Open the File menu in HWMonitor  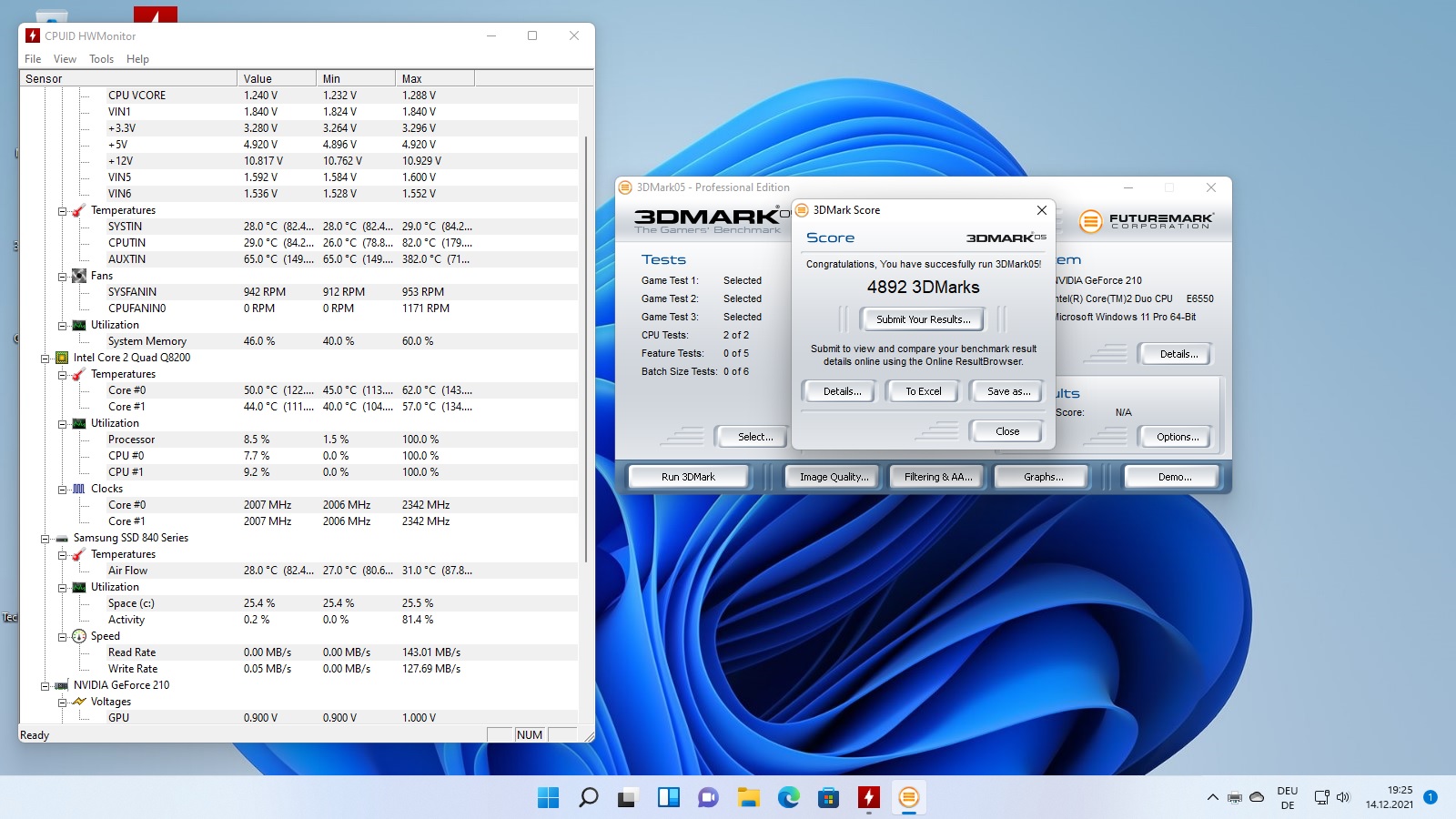33,59
